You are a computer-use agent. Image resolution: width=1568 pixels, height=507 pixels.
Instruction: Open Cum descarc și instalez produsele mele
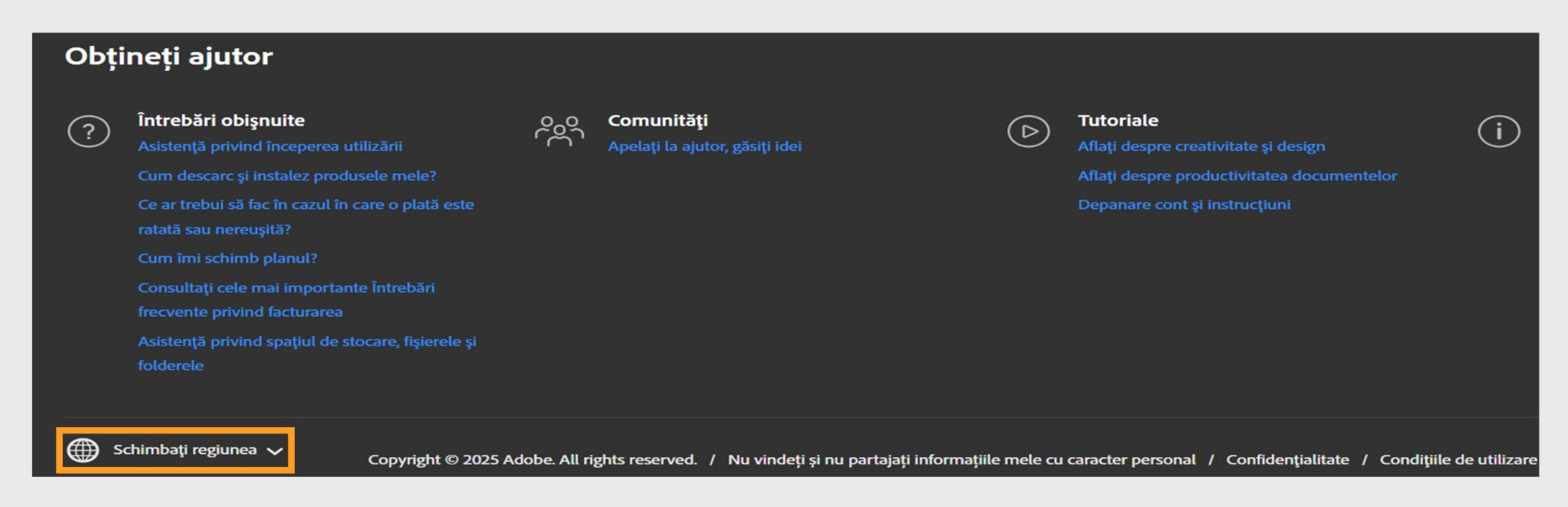287,176
